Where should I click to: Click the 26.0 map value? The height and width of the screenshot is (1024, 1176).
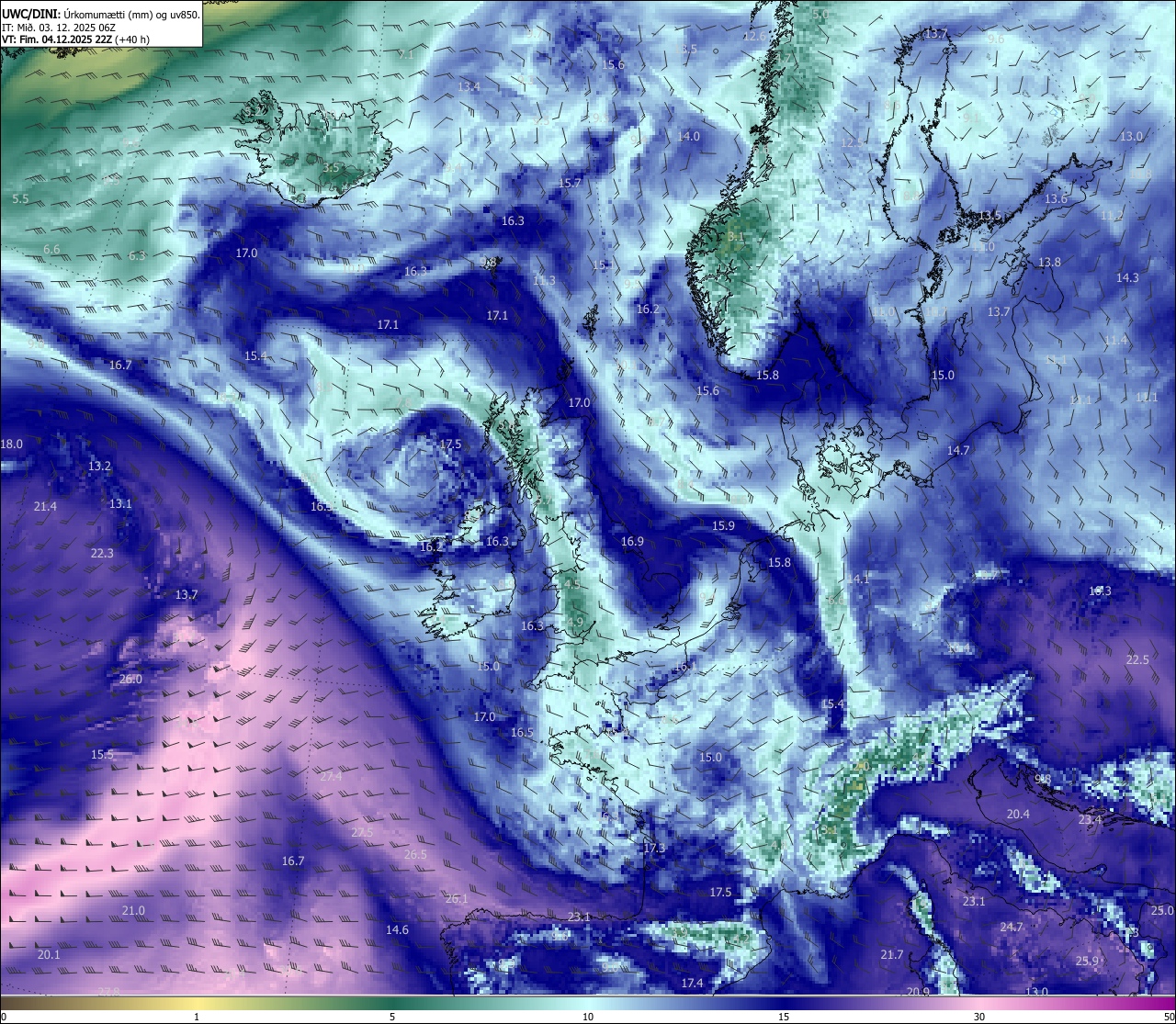pyautogui.click(x=130, y=680)
